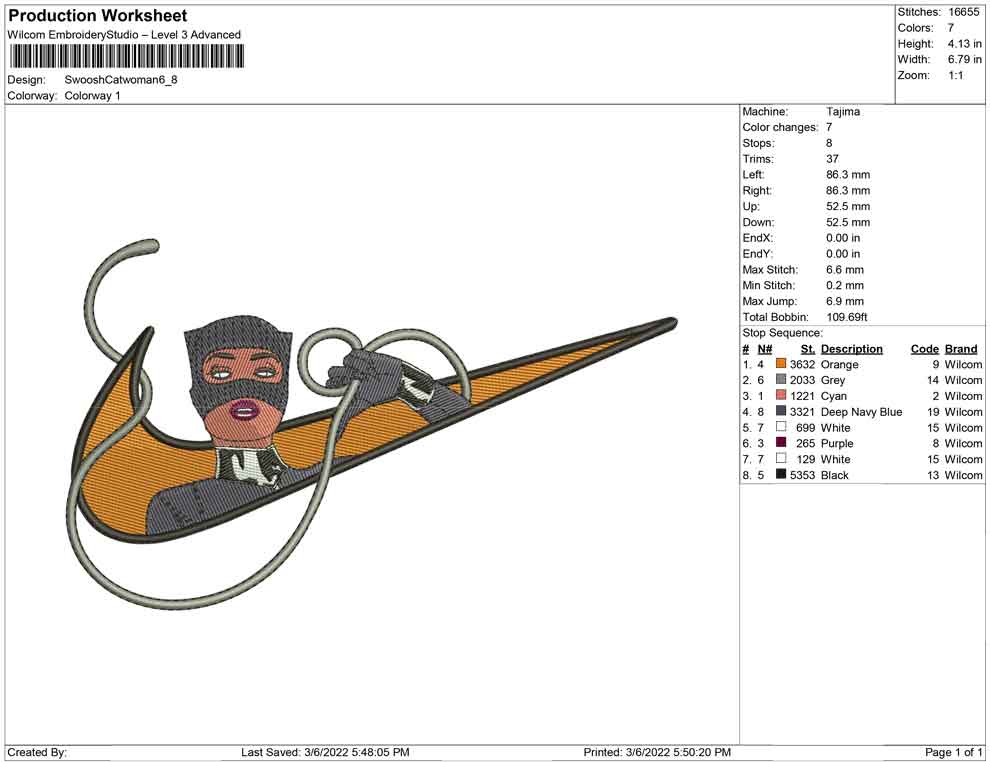Image resolution: width=990 pixels, height=762 pixels.
Task: Click the Max Jump value '6.9 mm'
Action: coord(845,301)
